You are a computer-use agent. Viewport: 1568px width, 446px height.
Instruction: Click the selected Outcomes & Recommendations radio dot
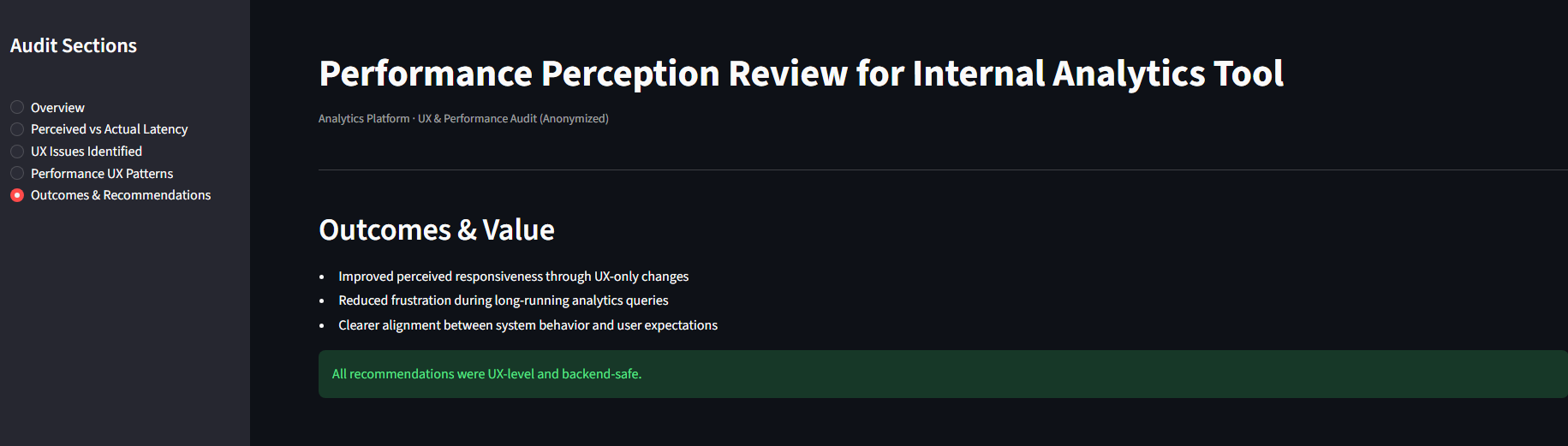pyautogui.click(x=17, y=195)
